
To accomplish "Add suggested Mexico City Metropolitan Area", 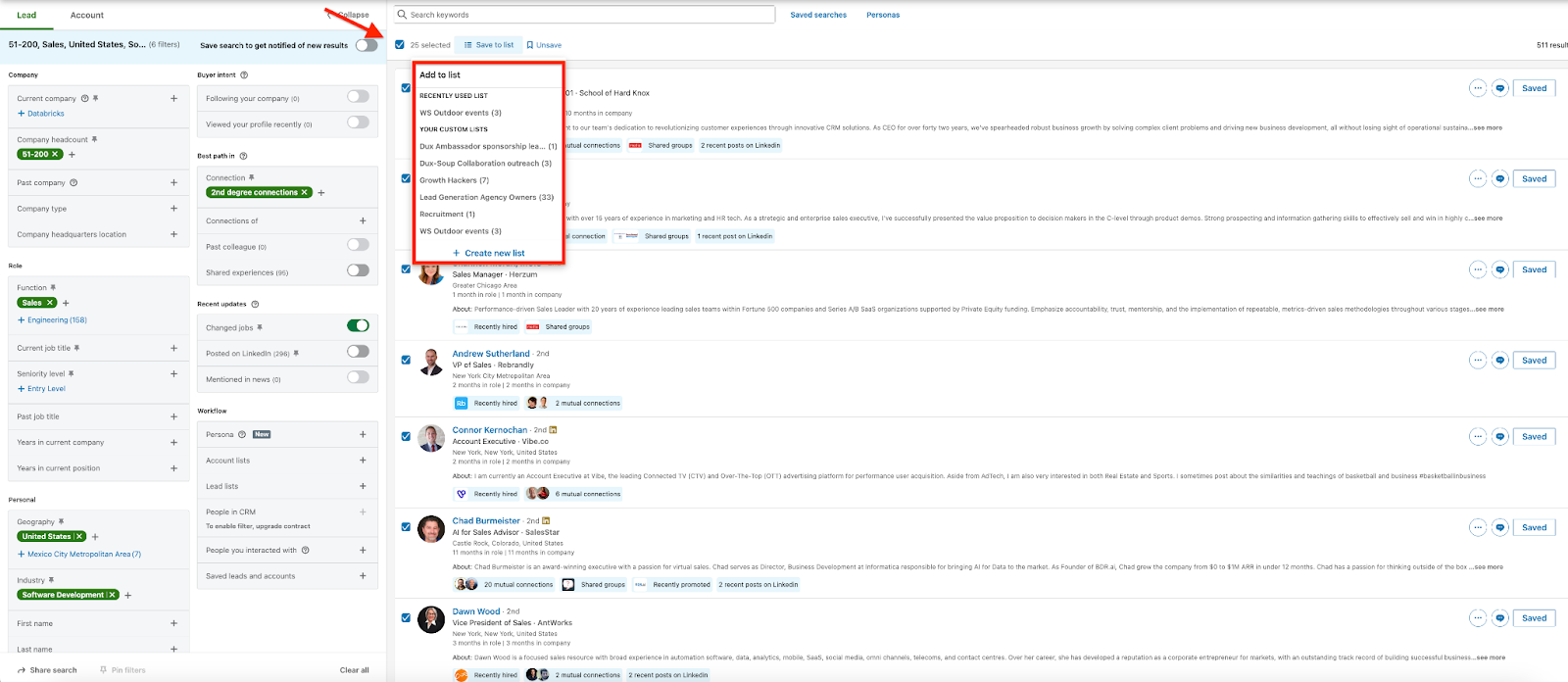I will 79,555.
